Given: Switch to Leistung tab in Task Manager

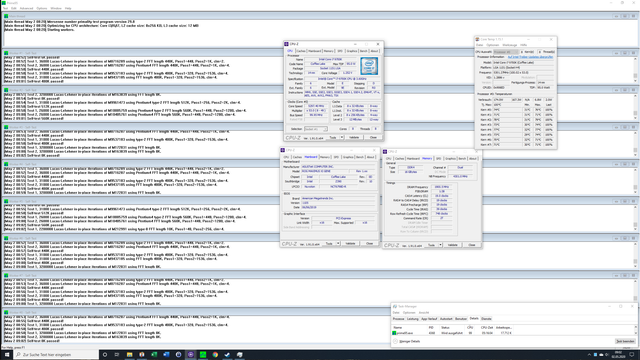Looking at the screenshot, I should click(413, 319).
